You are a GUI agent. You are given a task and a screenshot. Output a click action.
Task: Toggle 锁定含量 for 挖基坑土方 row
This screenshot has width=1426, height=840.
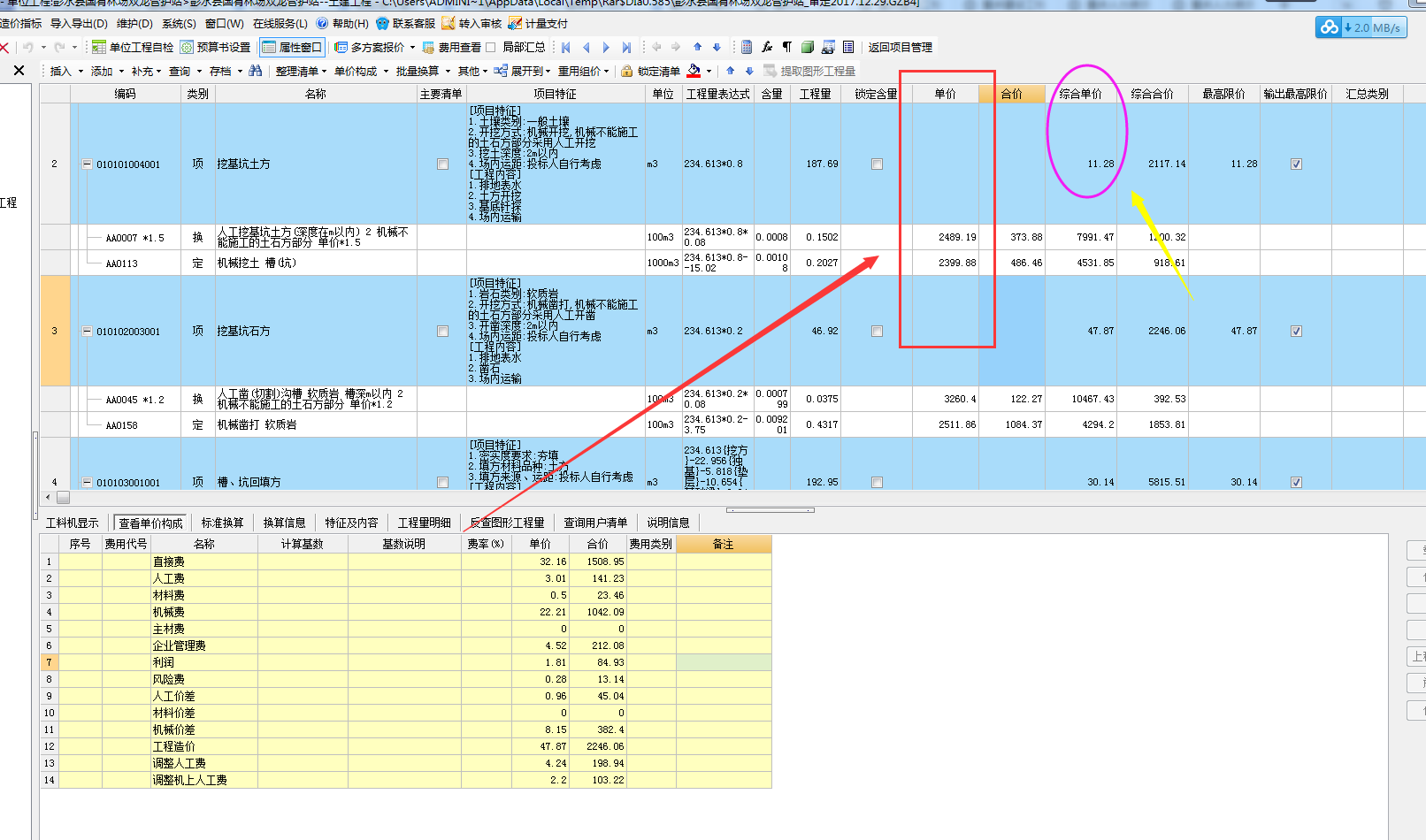(877, 164)
